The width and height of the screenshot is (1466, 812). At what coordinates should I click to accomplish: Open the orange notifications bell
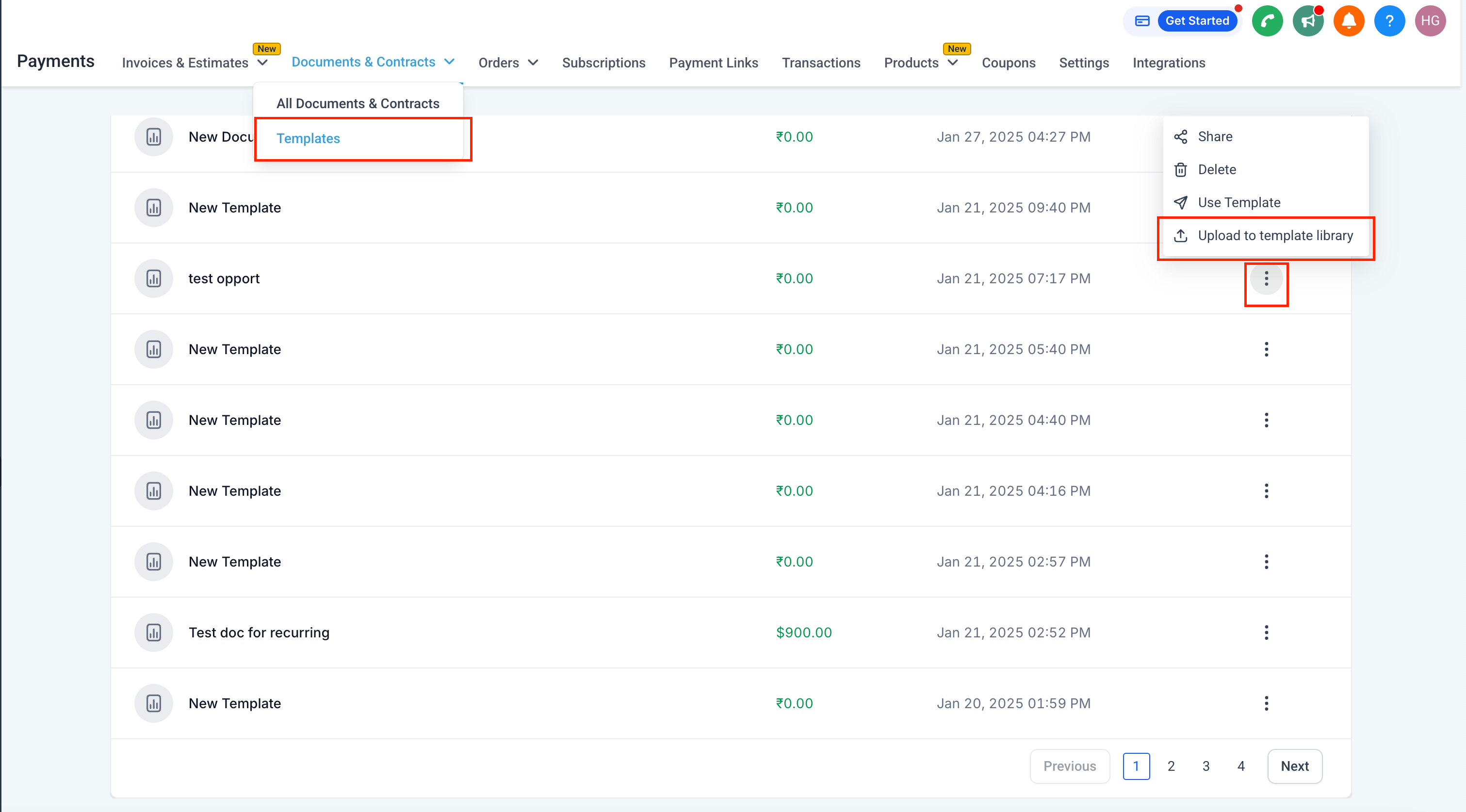[1349, 21]
